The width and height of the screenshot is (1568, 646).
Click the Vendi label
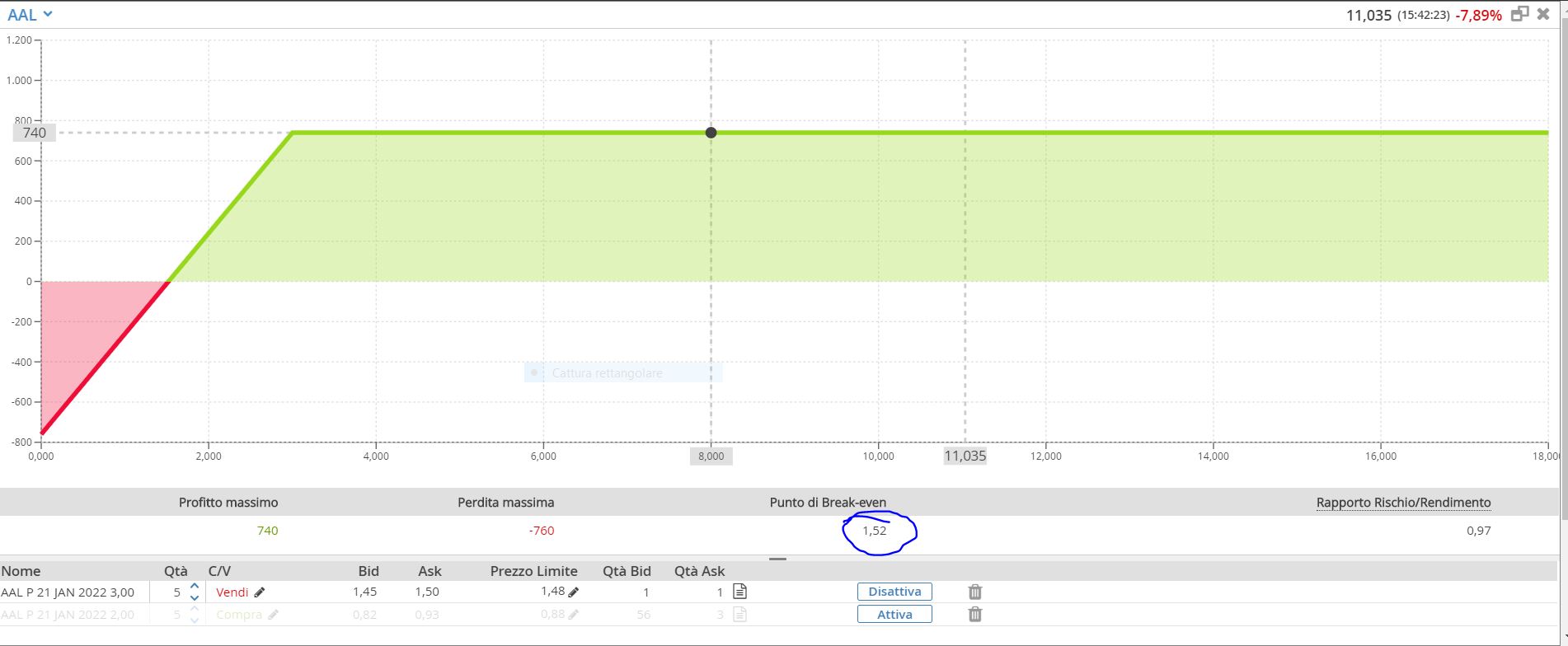pos(232,592)
